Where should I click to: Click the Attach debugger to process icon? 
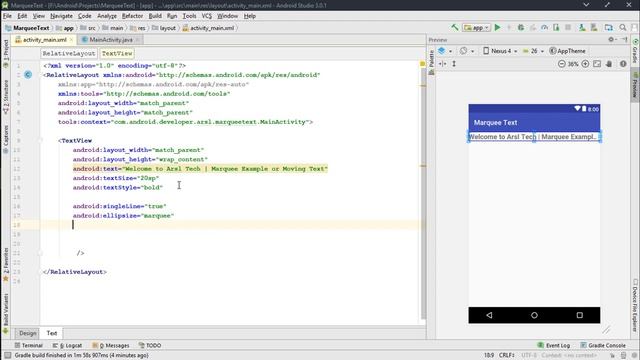pos(556,28)
